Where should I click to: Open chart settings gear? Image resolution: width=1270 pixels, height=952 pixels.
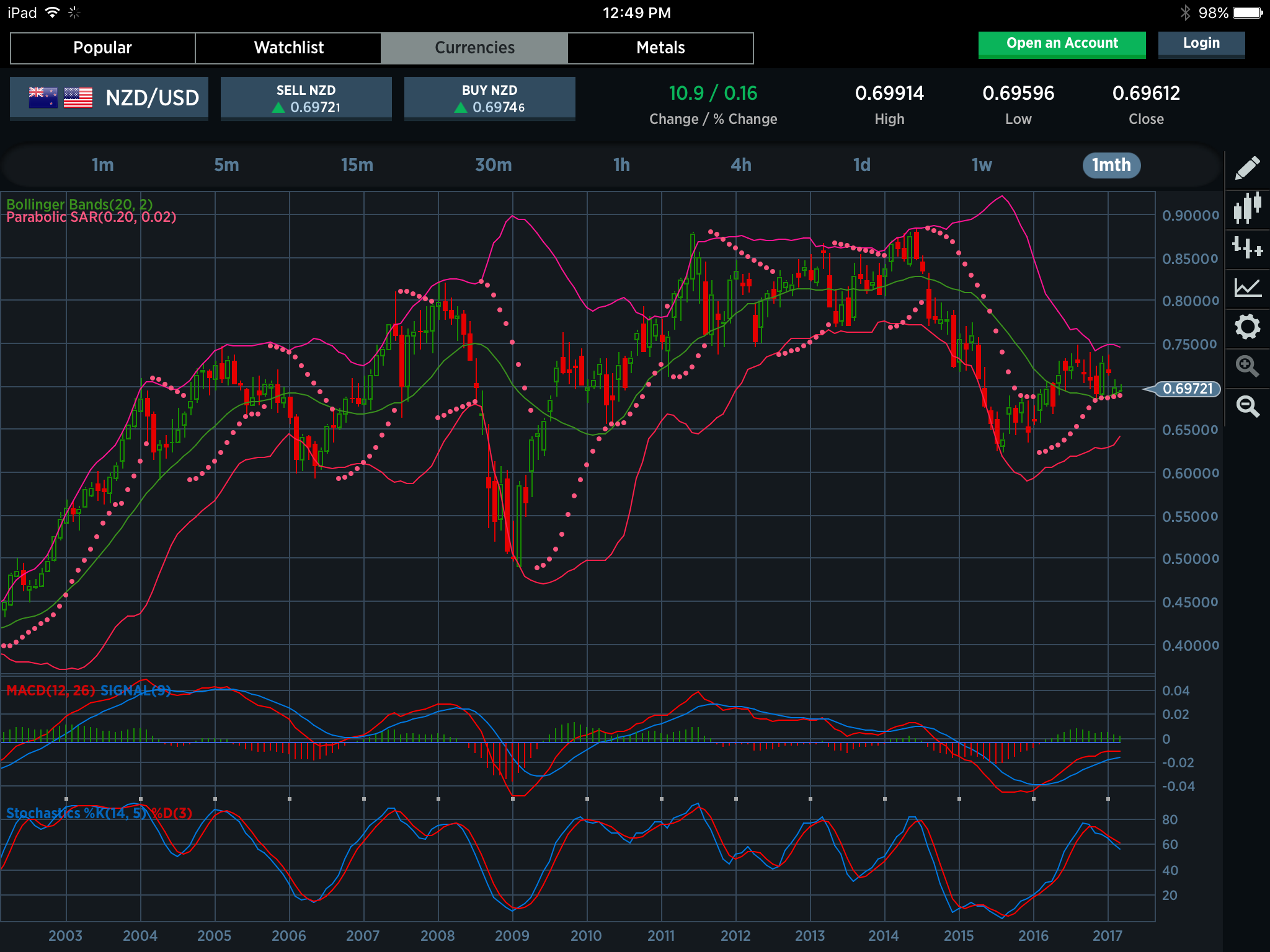1247,327
